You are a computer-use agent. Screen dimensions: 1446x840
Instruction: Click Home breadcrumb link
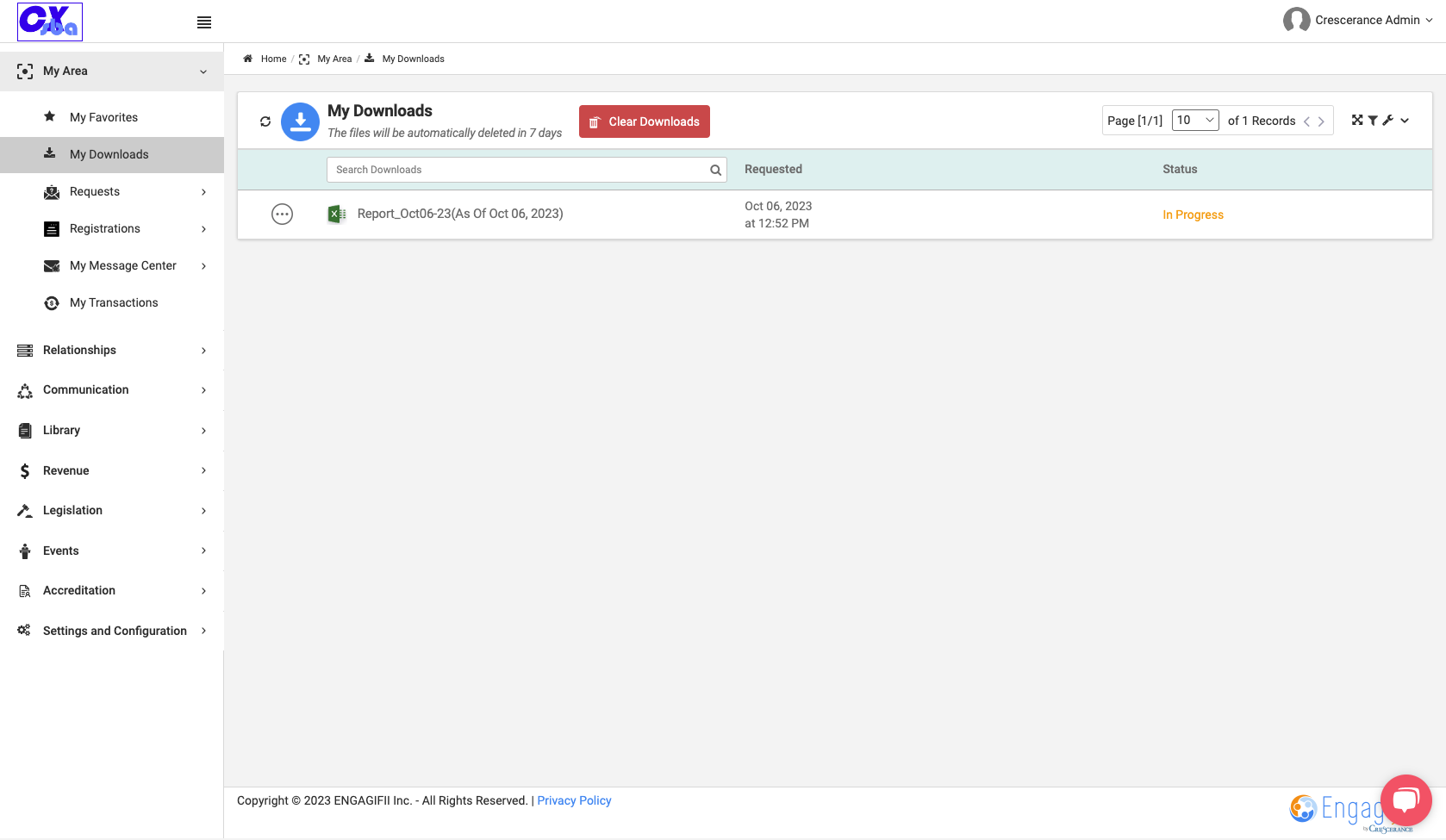point(273,59)
